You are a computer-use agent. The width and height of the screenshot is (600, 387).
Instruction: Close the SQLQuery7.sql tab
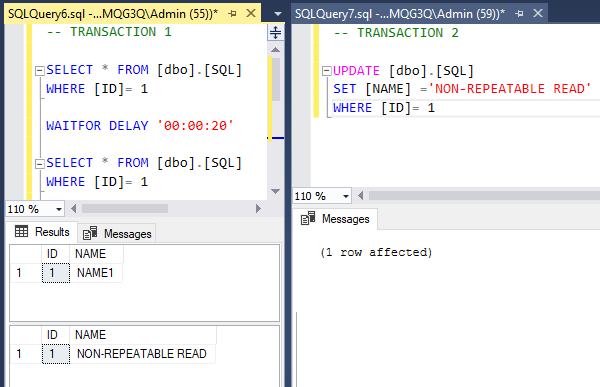(x=538, y=13)
